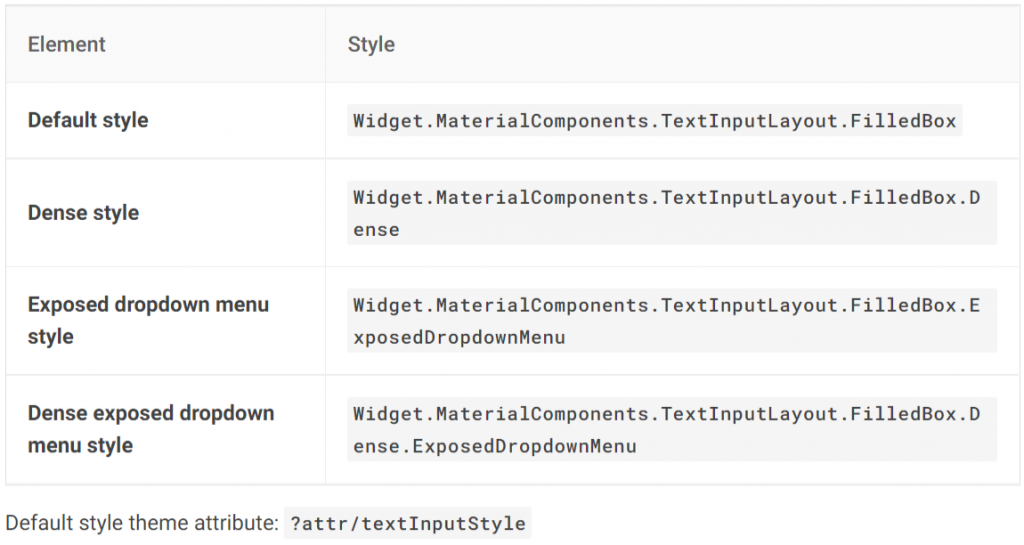The height and width of the screenshot is (545, 1024).
Task: Click first code line in Exposed dropdown menu row
Action: 666,306
